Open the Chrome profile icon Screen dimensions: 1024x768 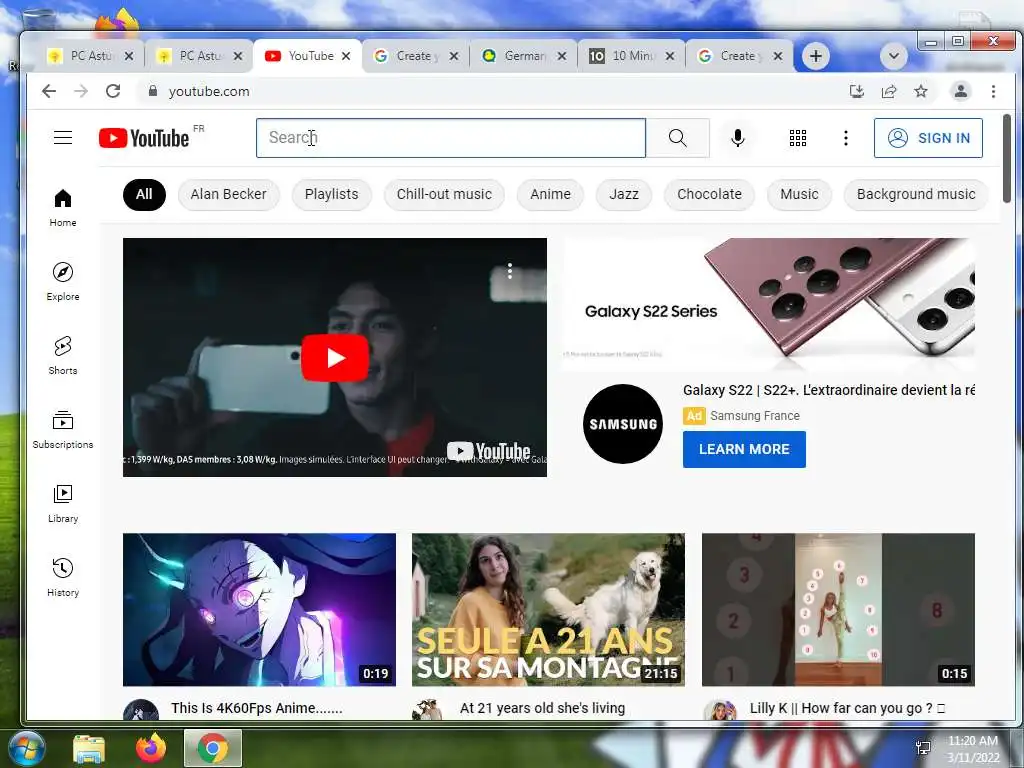point(961,91)
